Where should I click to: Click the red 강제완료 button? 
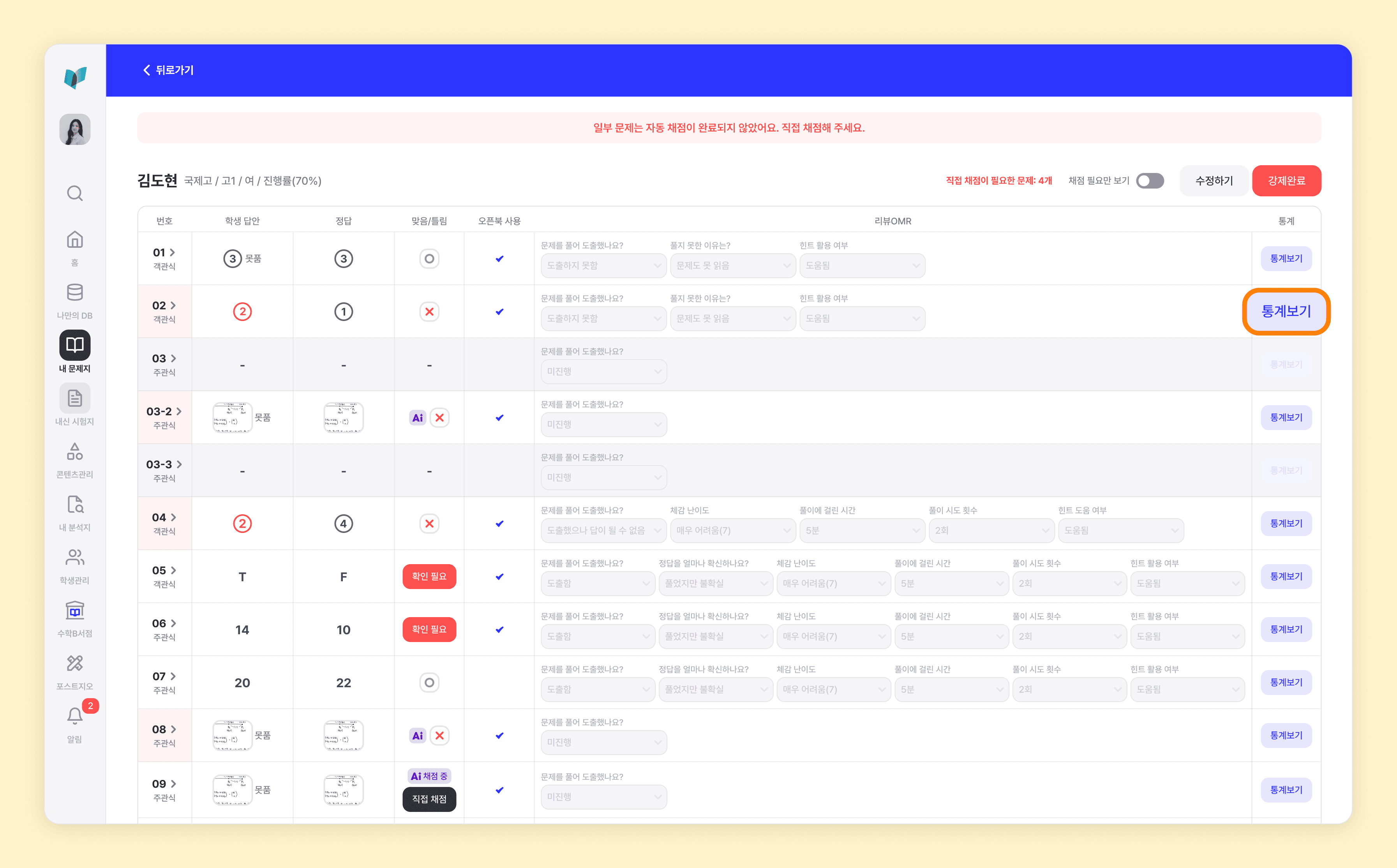[x=1286, y=181]
